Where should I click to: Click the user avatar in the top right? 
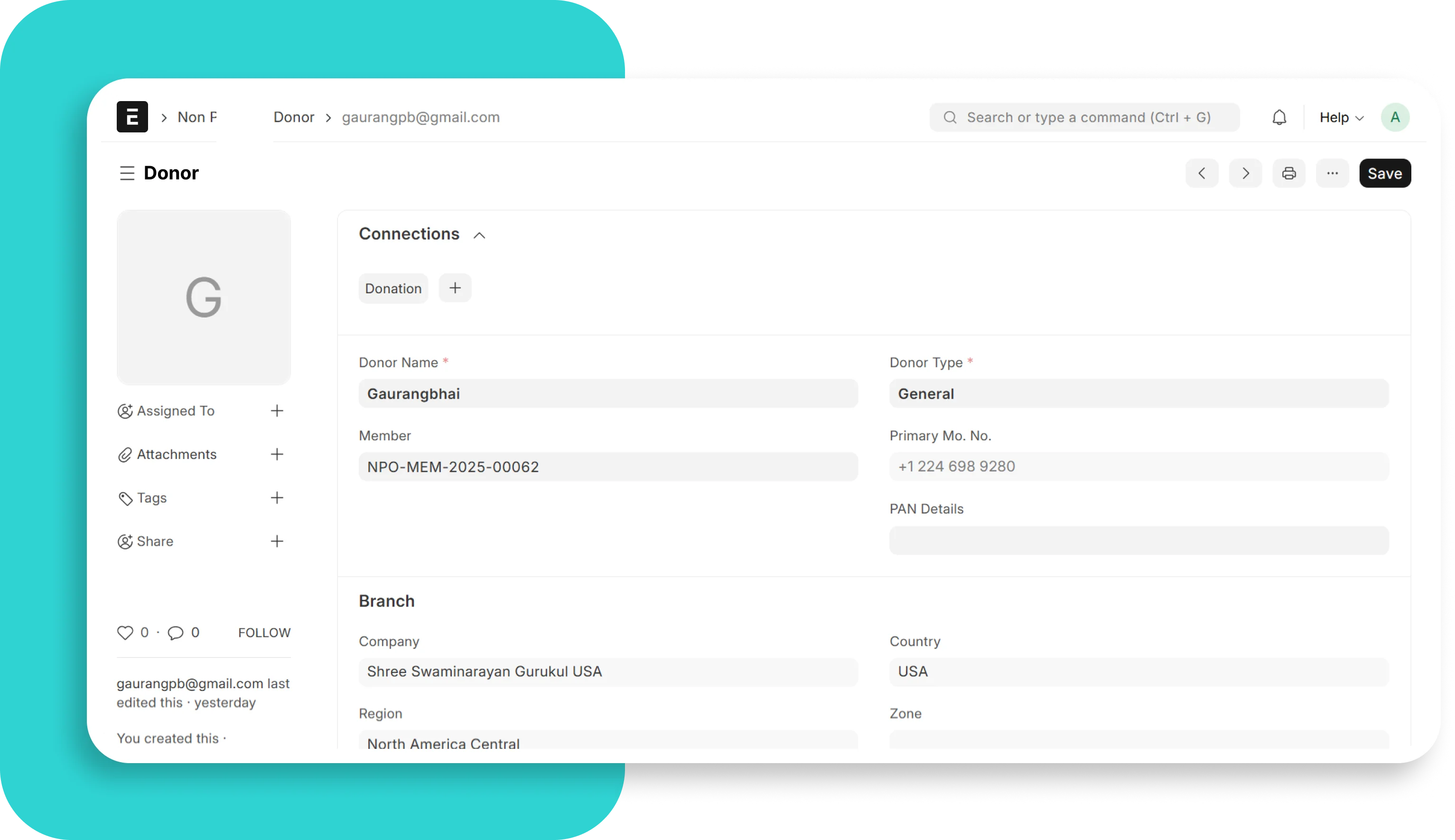click(x=1396, y=117)
